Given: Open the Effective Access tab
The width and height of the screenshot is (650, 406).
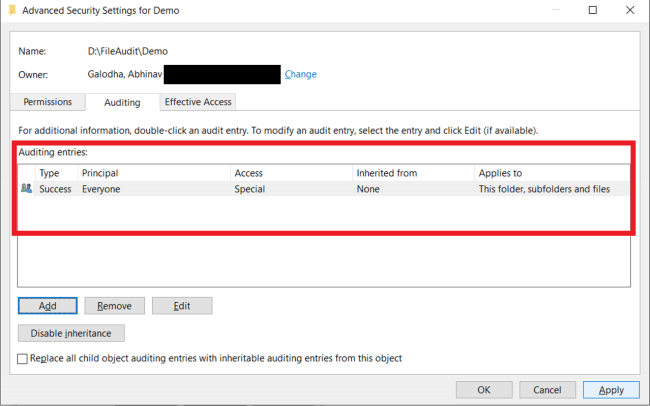Looking at the screenshot, I should (198, 102).
